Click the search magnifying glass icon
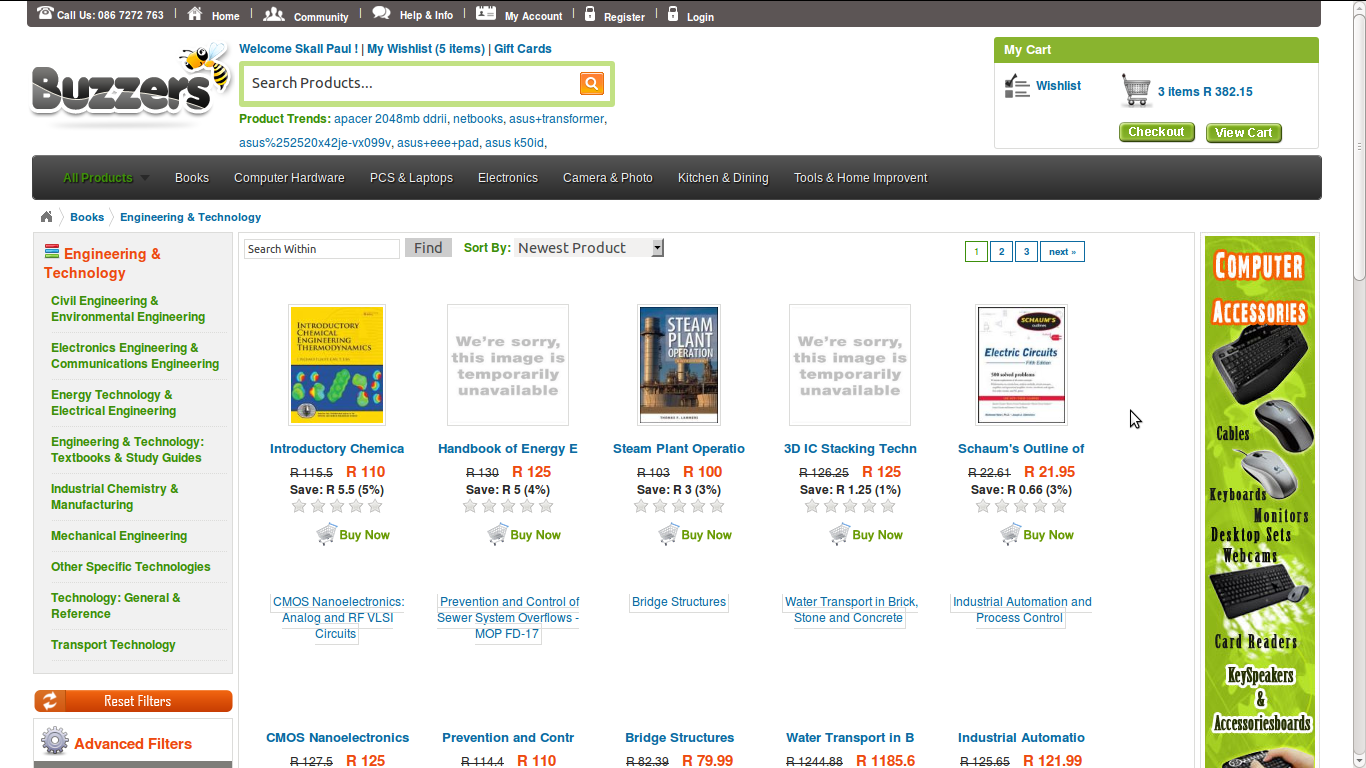 tap(591, 84)
